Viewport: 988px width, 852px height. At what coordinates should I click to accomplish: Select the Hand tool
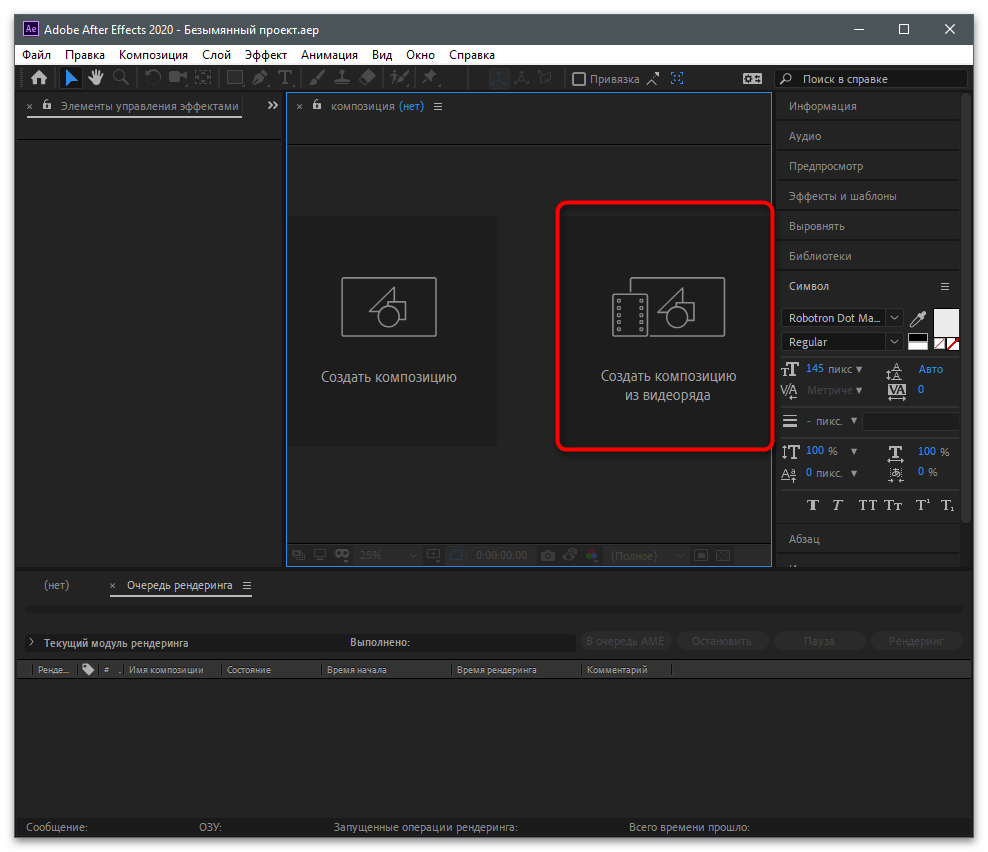tap(96, 78)
